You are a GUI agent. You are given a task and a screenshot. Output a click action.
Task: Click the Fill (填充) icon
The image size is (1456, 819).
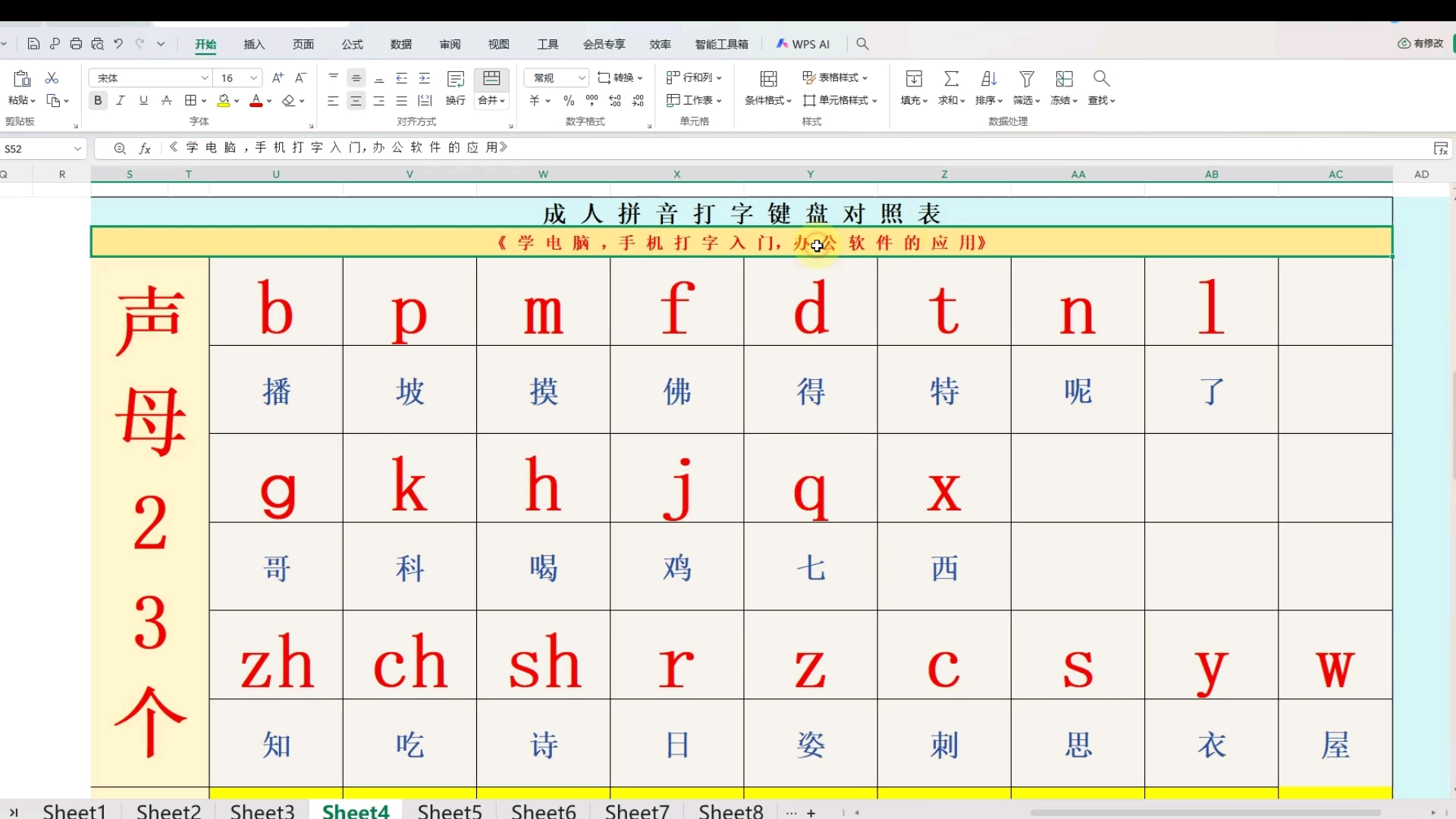(914, 79)
